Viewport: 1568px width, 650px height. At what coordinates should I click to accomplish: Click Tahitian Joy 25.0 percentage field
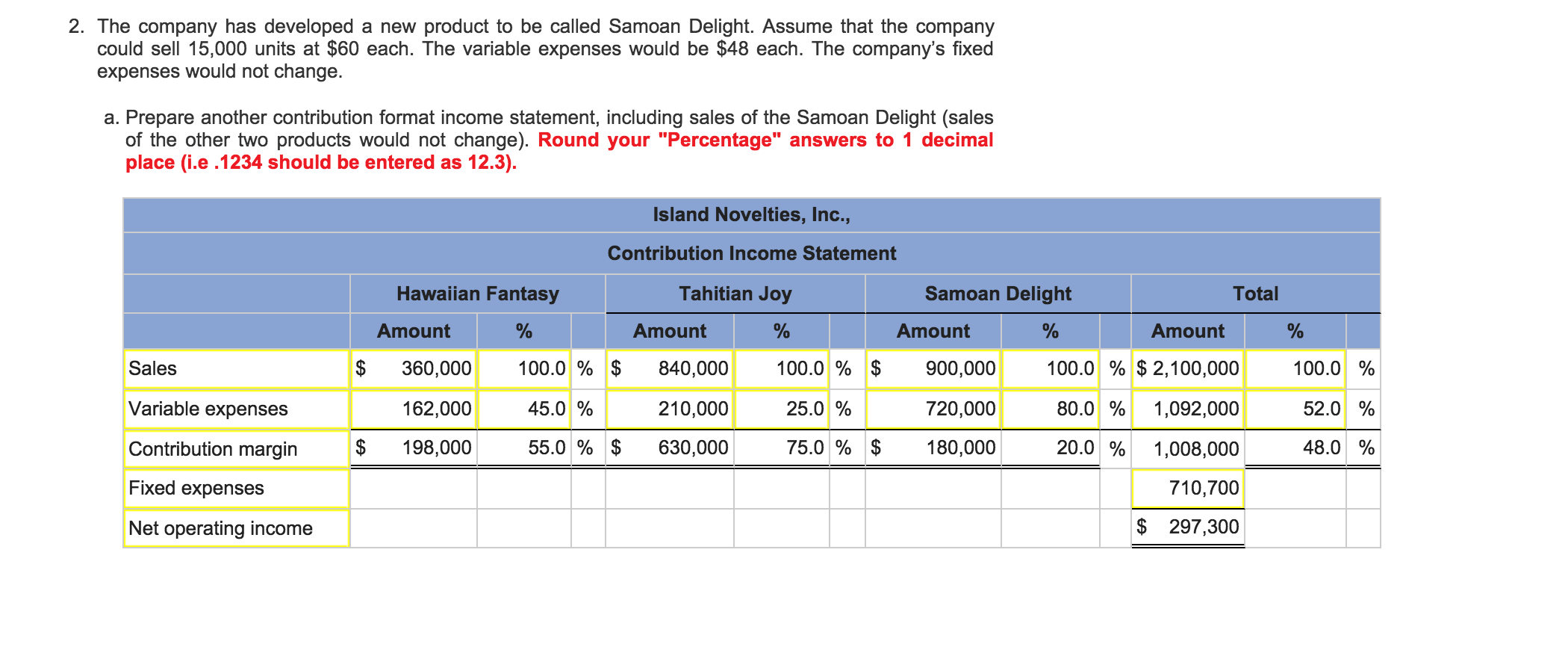click(782, 409)
